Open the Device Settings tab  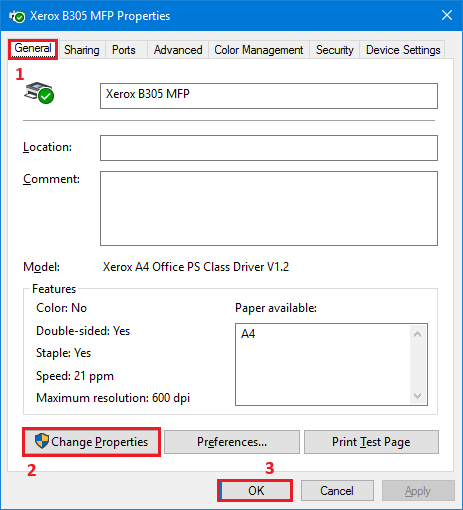403,50
